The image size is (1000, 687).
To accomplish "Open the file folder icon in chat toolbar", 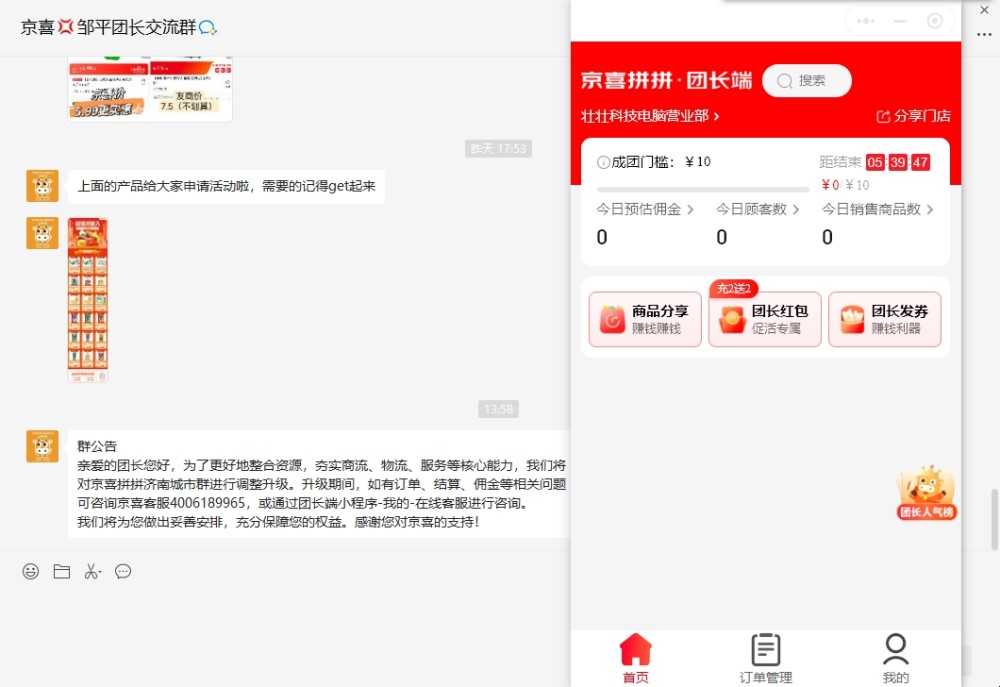I will 62,572.
